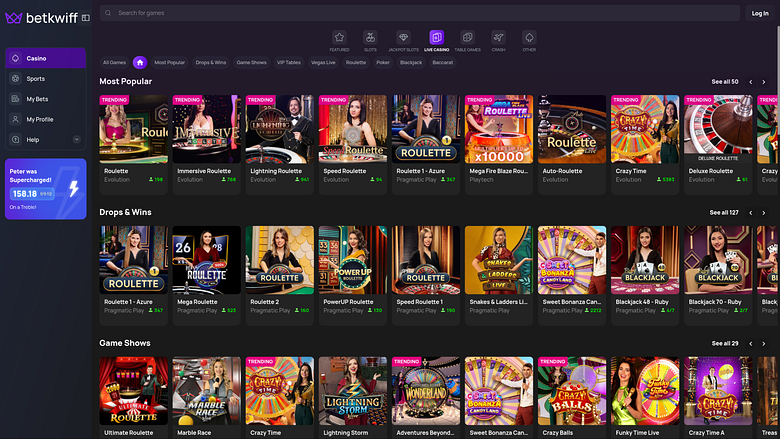This screenshot has height=439, width=780.
Task: Open Lightning Roulette game thumbnail
Action: tap(280, 129)
